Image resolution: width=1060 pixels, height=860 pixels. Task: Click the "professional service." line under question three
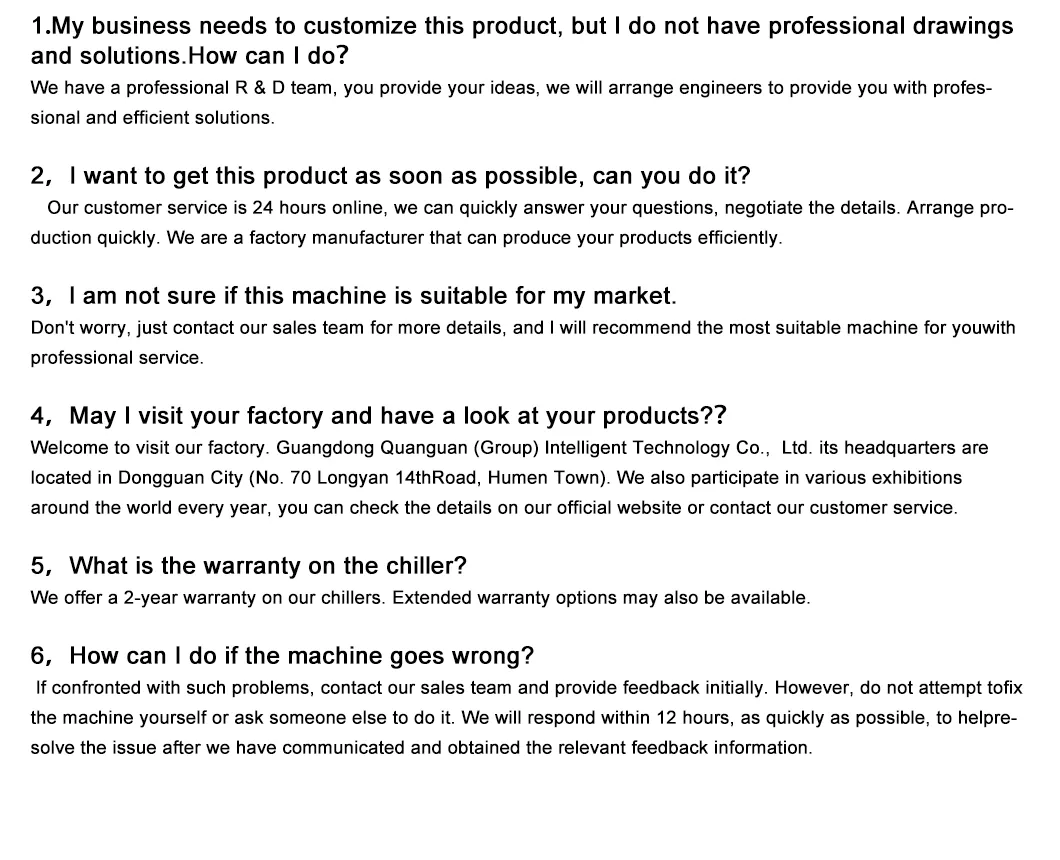117,358
